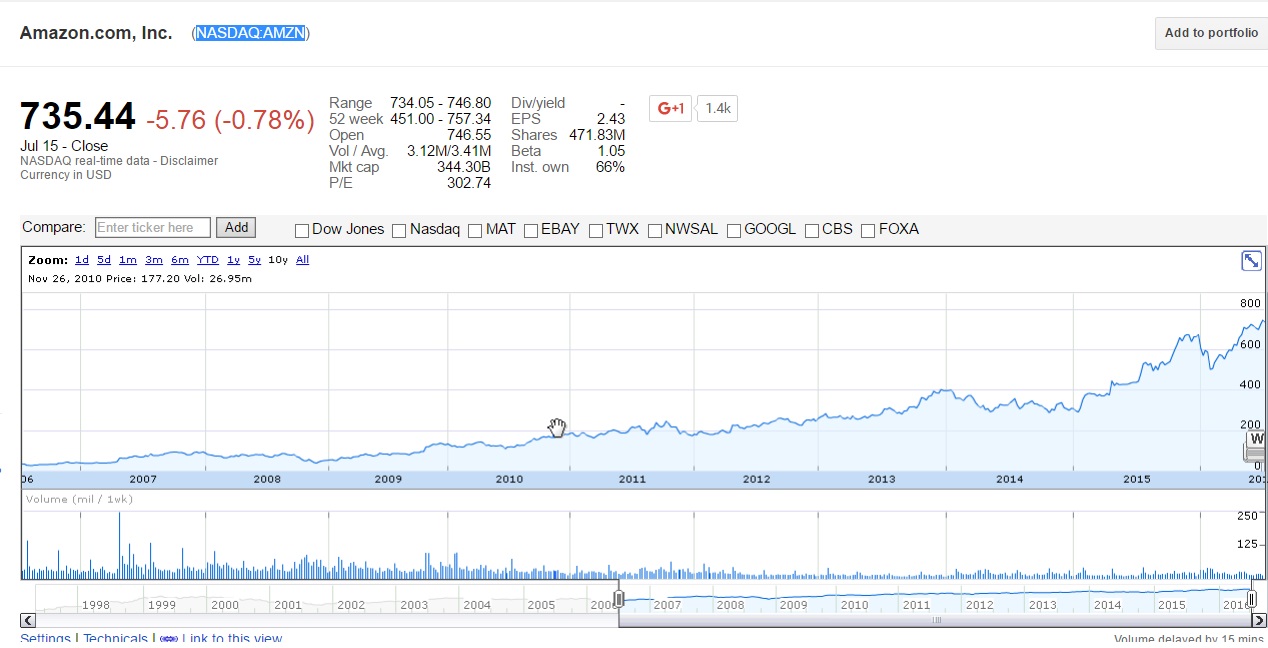Check the EBAY comparison box
Image resolution: width=1268 pixels, height=648 pixels.
531,231
